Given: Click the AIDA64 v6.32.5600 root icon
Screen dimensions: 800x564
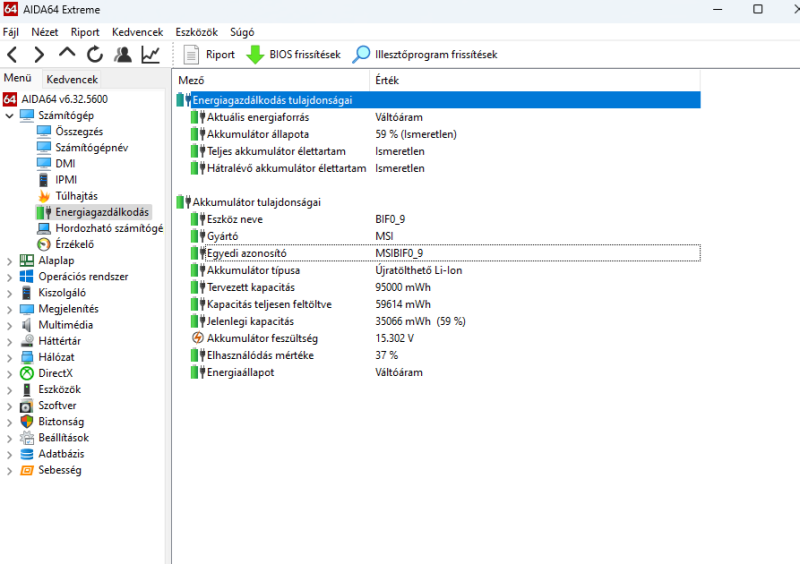Looking at the screenshot, I should [x=10, y=99].
